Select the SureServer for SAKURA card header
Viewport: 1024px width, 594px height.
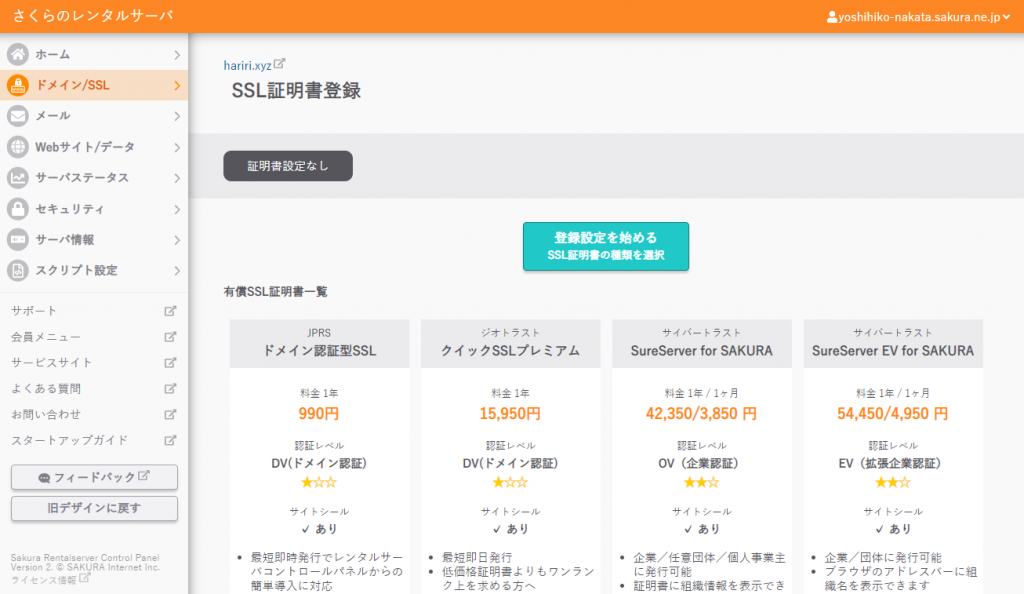(702, 343)
